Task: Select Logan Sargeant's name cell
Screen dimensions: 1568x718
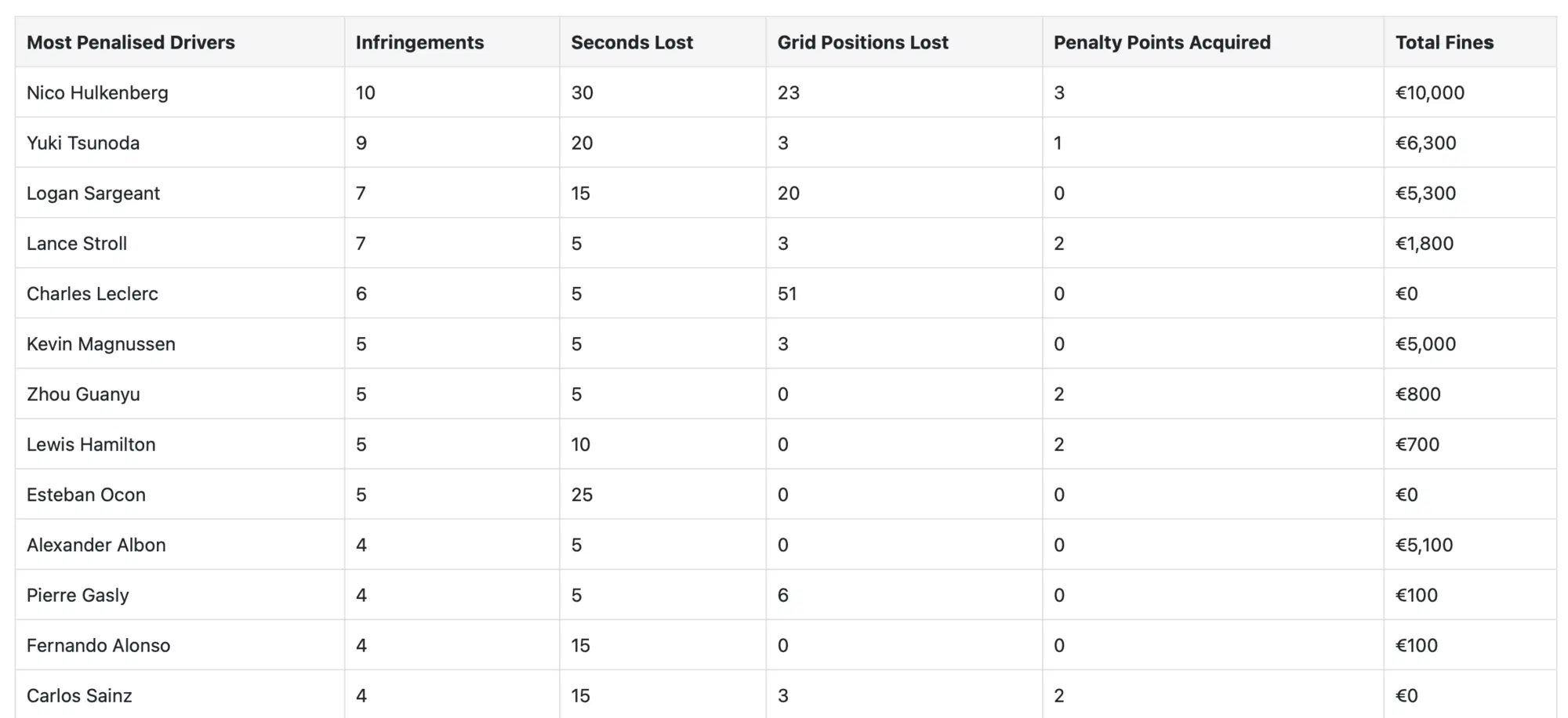Action: pos(93,193)
